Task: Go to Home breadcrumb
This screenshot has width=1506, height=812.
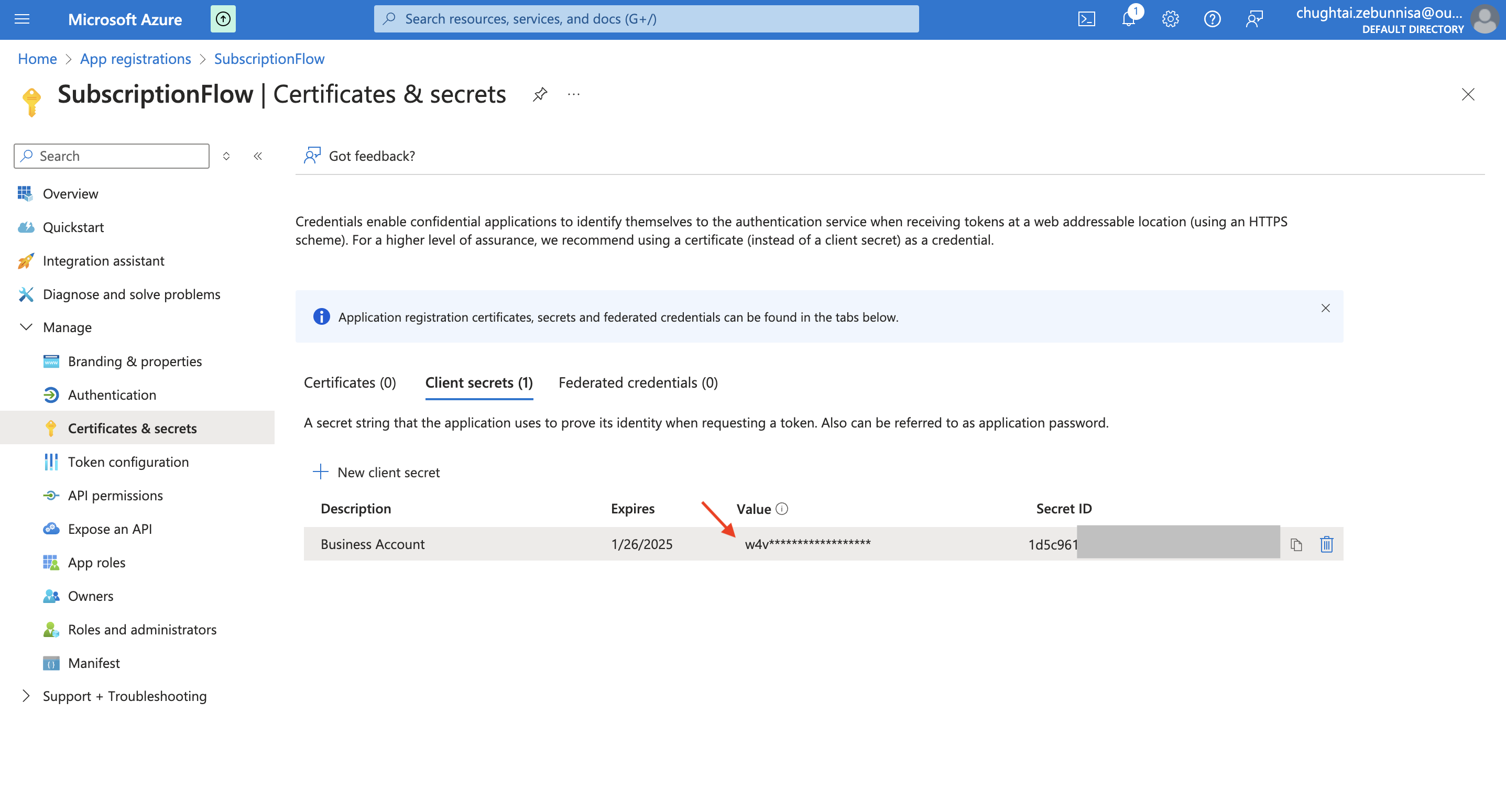Action: tap(37, 59)
